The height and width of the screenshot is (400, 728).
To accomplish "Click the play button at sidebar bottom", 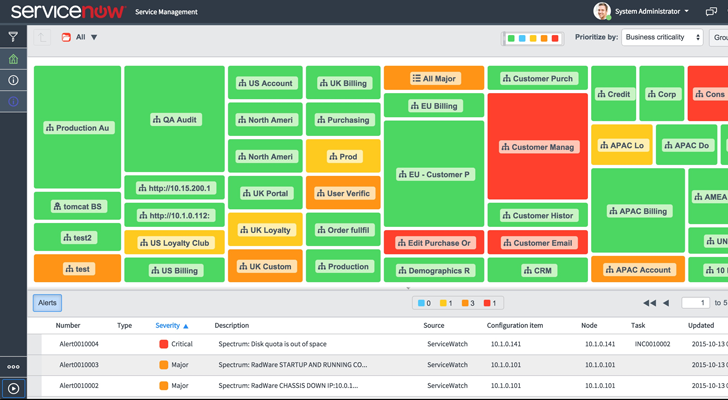I will click(x=13, y=388).
